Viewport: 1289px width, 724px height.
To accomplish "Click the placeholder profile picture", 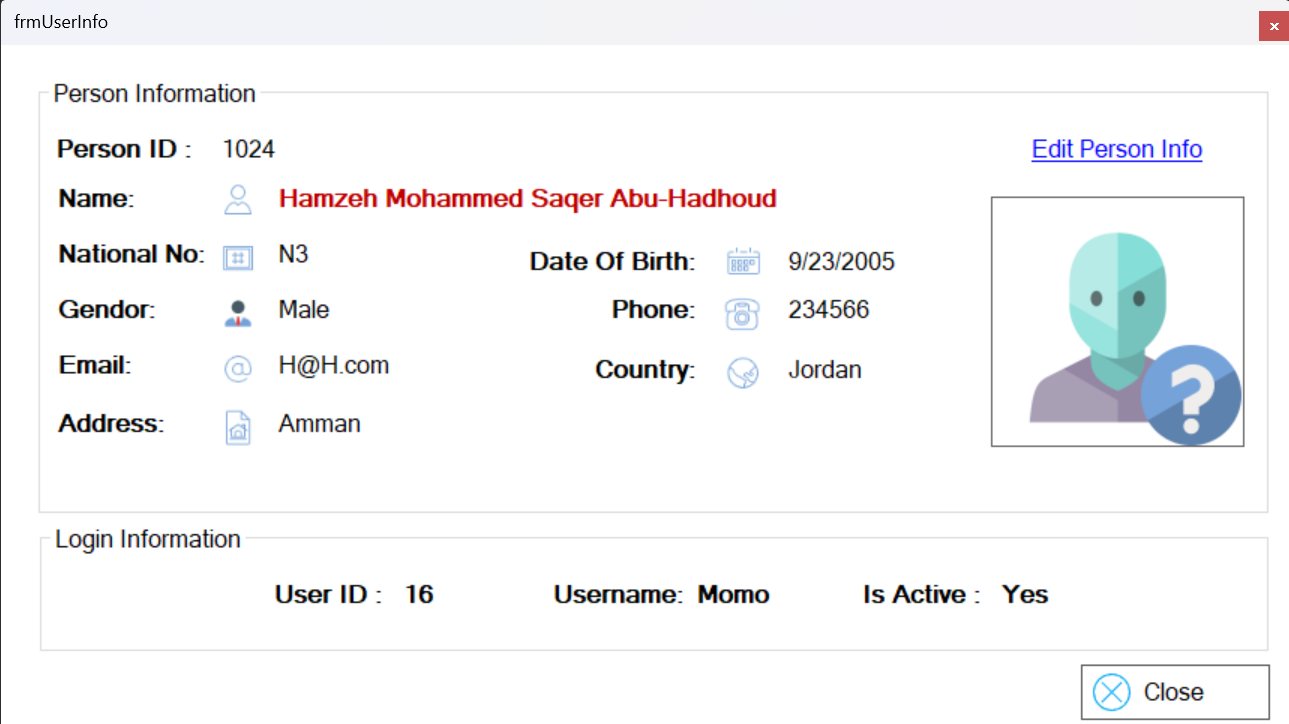I will coord(1118,321).
